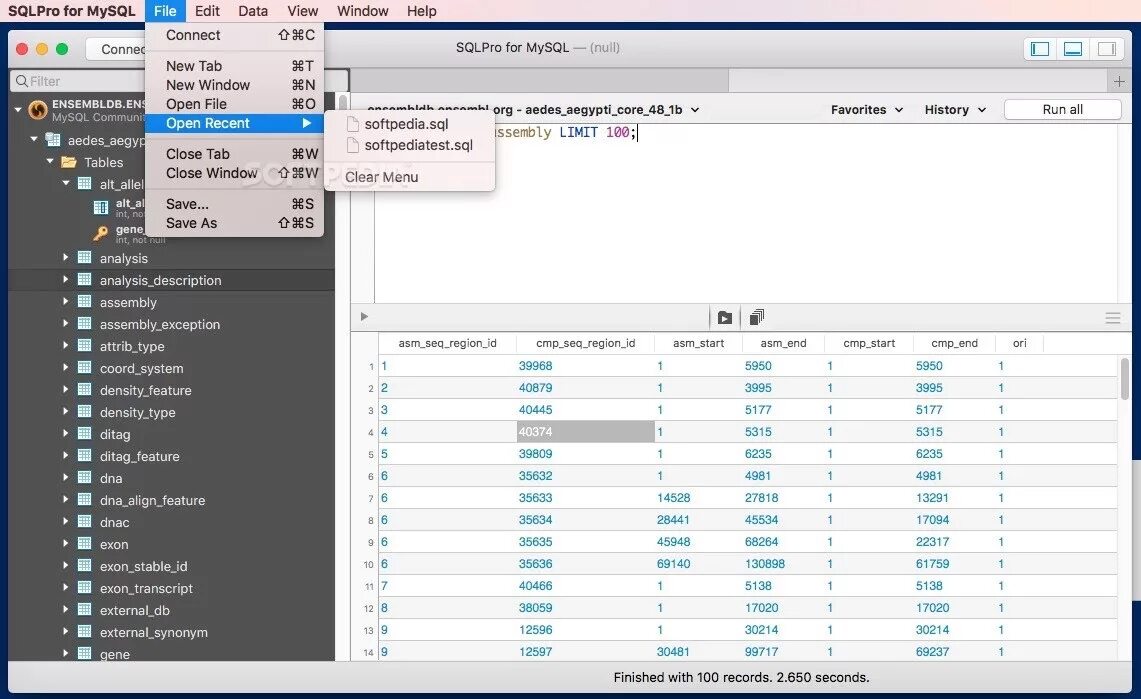Toggle the left sidebar panel icon
Screen dimensions: 1141x699
point(1040,49)
